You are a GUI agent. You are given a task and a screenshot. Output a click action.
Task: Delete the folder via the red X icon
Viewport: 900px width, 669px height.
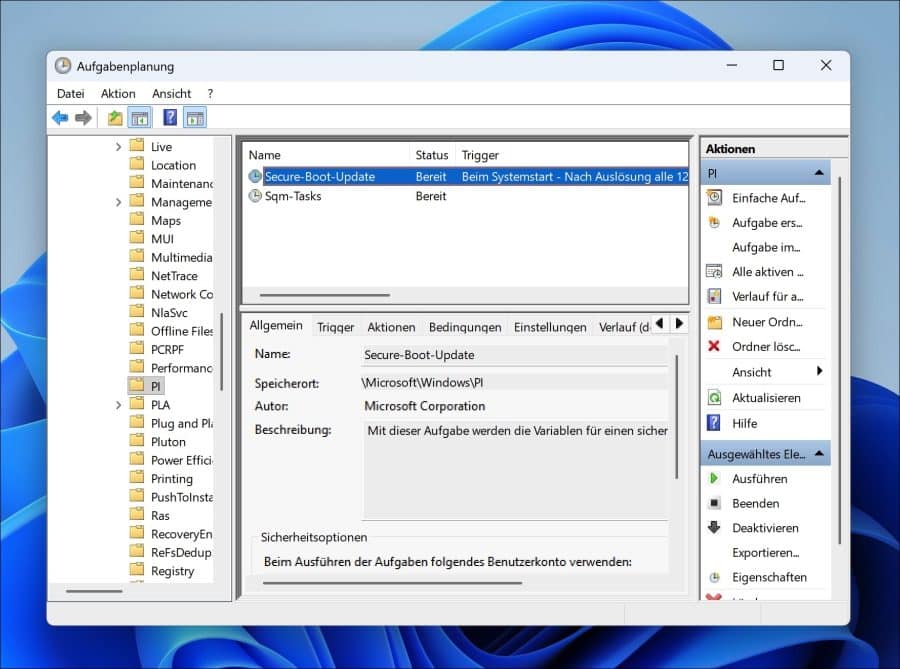(714, 347)
